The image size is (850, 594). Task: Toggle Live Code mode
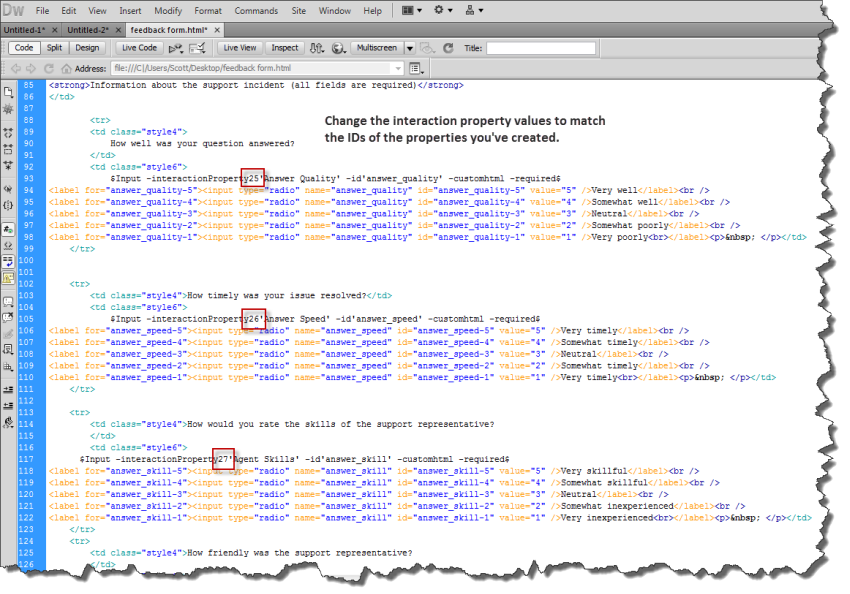pyautogui.click(x=139, y=48)
